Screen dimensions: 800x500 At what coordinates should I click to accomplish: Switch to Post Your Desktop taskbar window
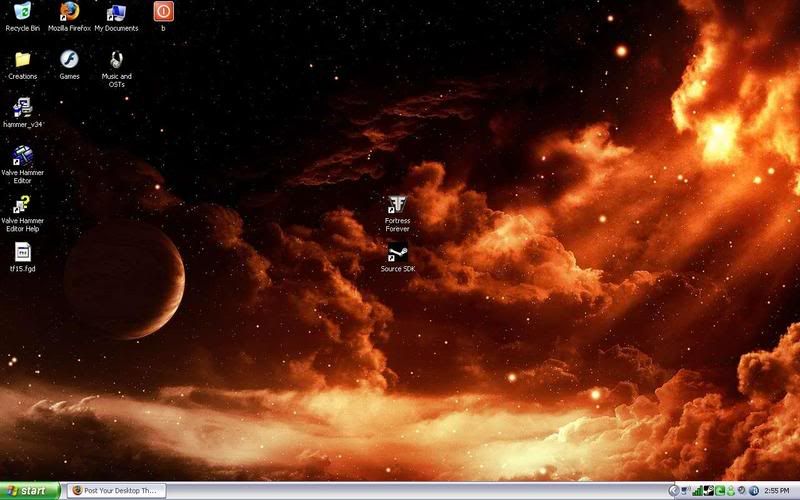click(115, 491)
